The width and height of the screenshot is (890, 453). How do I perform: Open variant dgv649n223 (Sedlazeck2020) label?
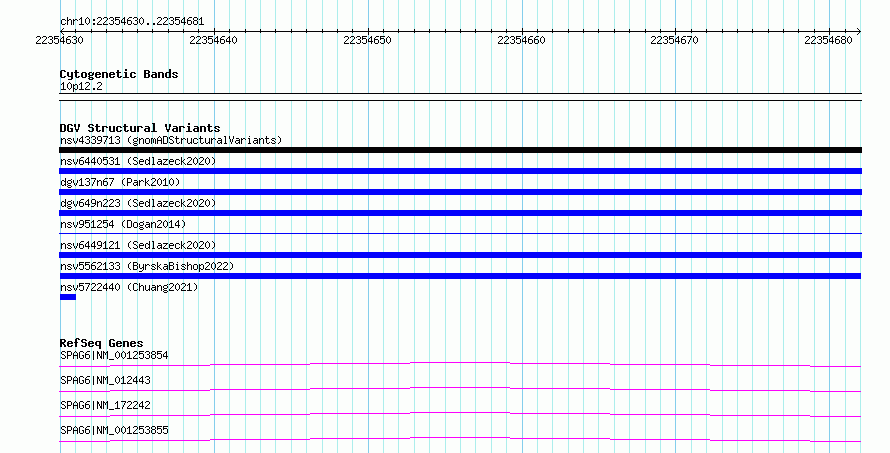coord(138,203)
